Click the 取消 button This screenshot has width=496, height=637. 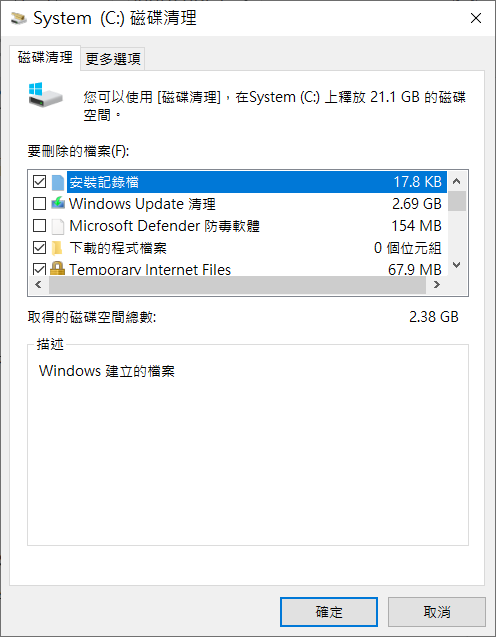click(437, 611)
